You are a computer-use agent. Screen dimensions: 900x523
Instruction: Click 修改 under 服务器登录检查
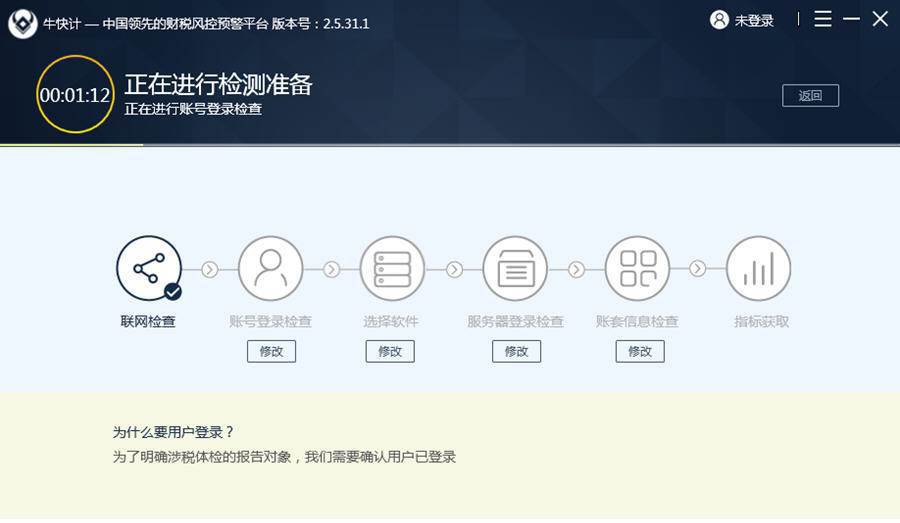[x=517, y=351]
